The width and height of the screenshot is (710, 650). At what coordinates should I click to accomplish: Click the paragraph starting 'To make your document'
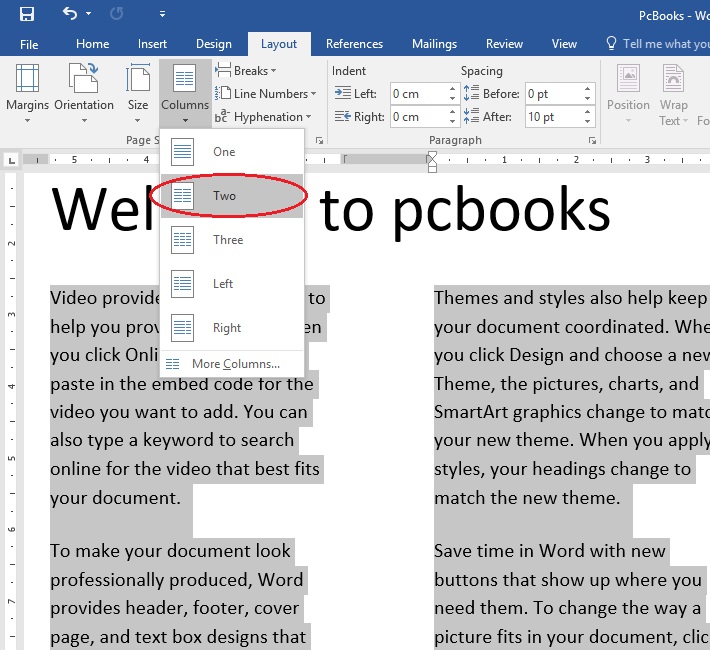click(x=179, y=594)
